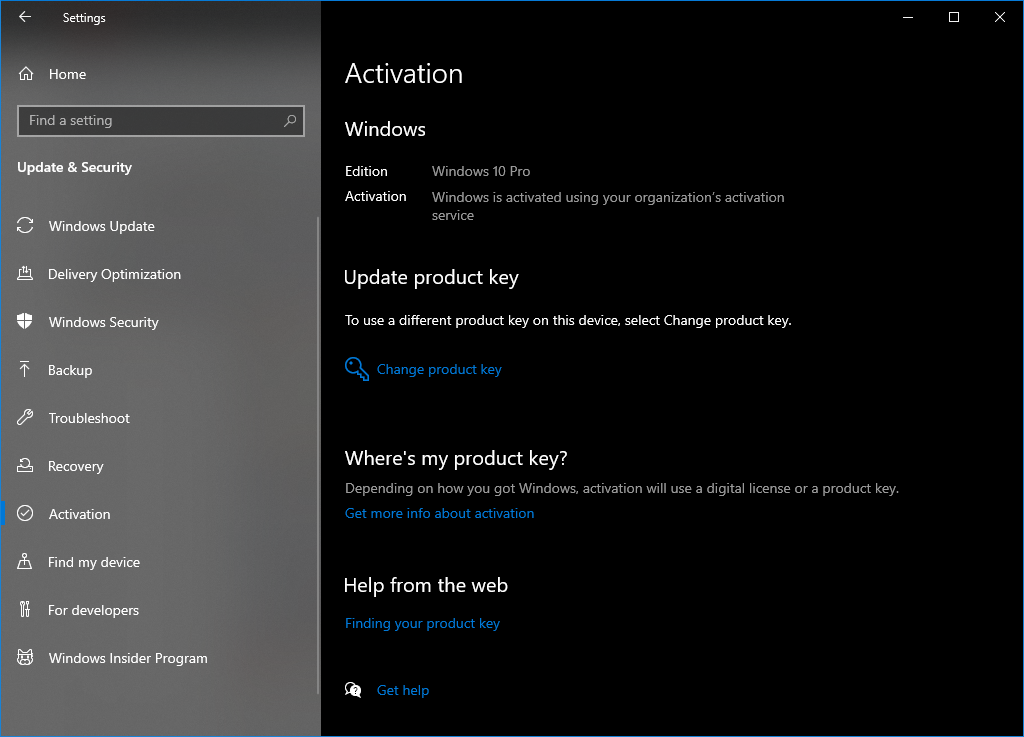Click the key icon beside Change product key

[357, 369]
